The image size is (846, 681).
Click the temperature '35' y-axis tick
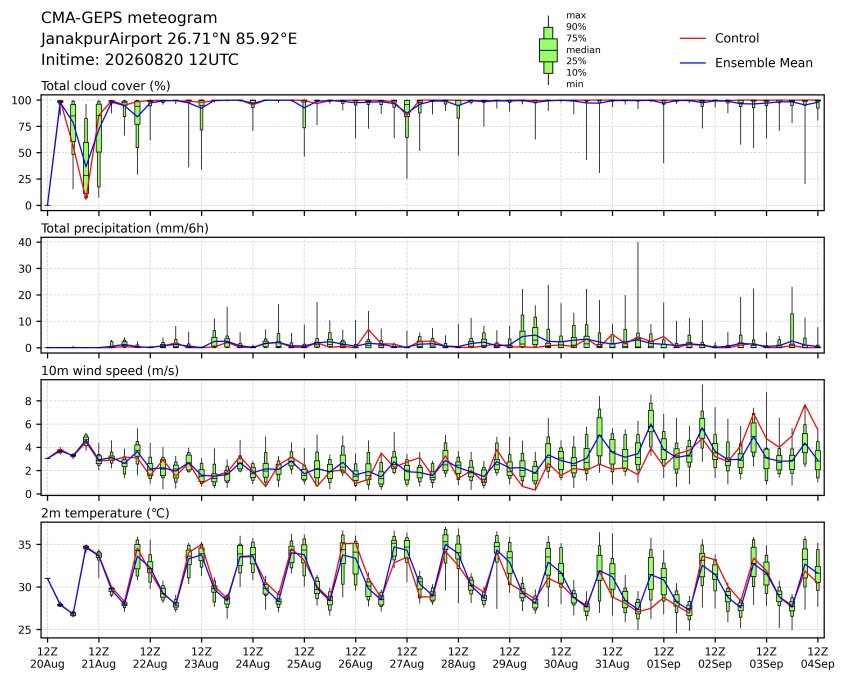point(25,545)
